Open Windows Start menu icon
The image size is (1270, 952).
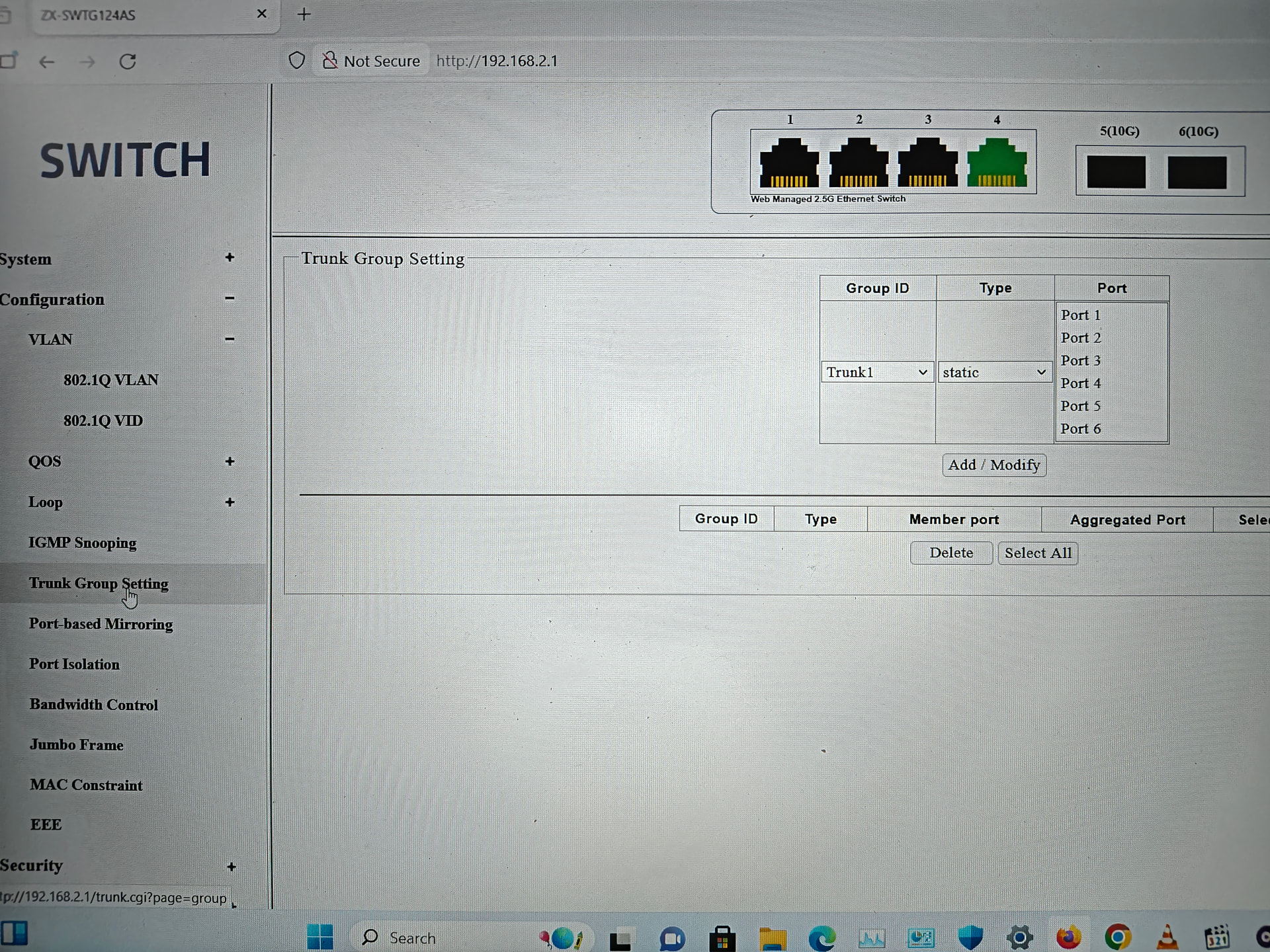320,937
